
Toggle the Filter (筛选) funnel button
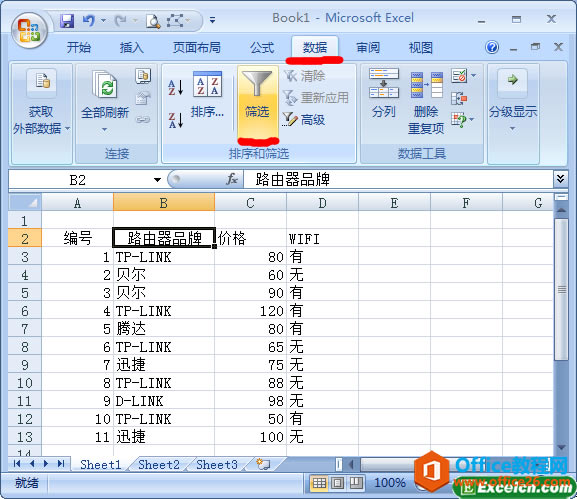[x=257, y=102]
